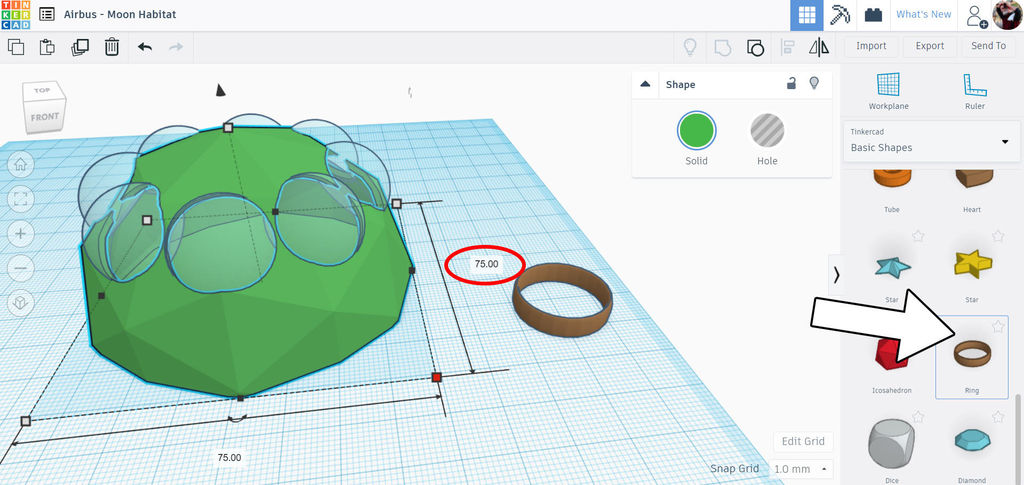Select the Heart shape thumbnail
This screenshot has height=485, width=1024.
coord(974,178)
